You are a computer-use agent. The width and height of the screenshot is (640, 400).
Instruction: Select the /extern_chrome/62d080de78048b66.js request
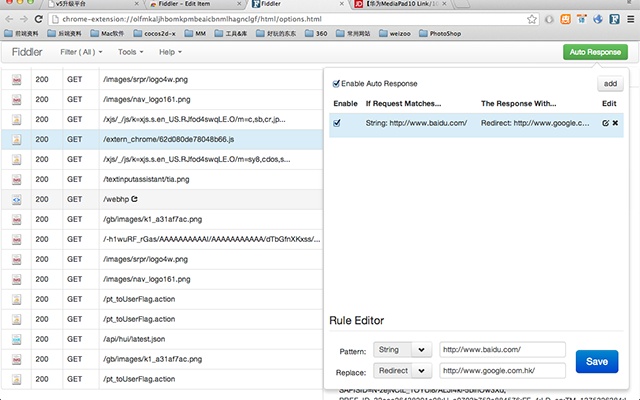(162, 140)
